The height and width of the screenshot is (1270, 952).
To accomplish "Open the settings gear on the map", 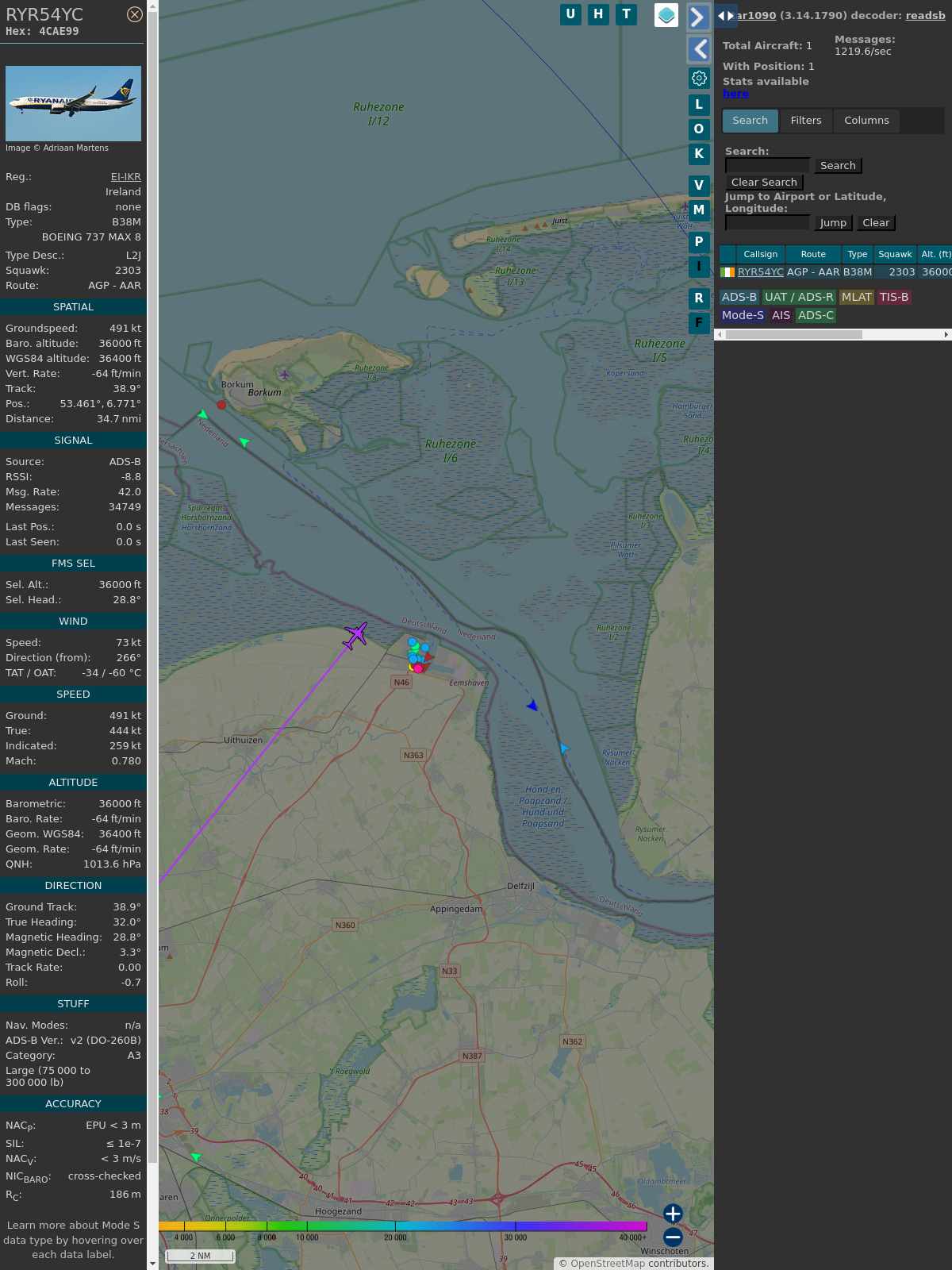I will point(699,78).
